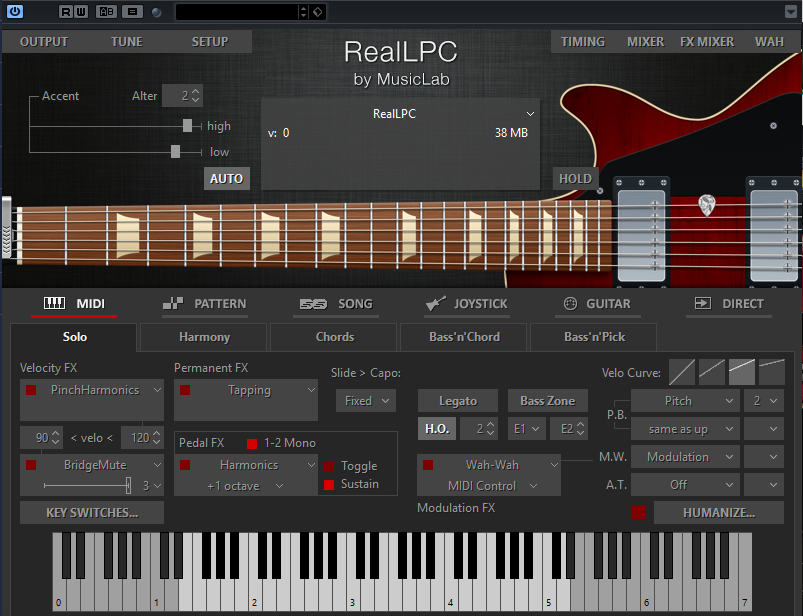Viewport: 803px width, 616px height.
Task: Select second Velo Curve shape icon
Action: point(712,372)
